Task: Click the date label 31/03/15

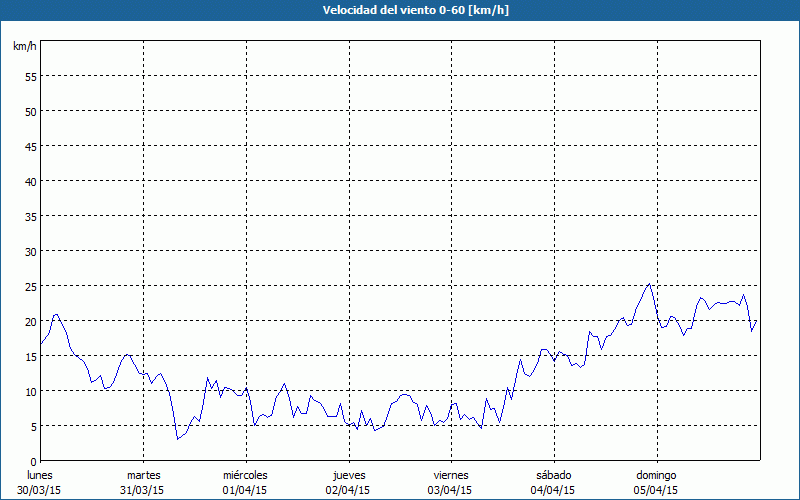Action: [143, 490]
